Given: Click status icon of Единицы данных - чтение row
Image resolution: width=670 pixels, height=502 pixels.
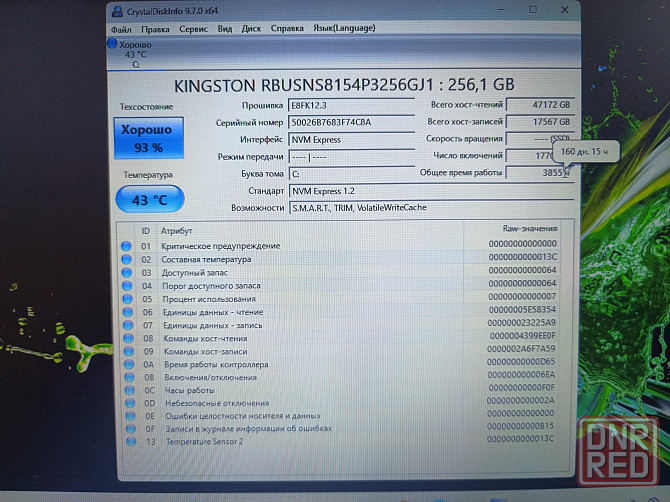Looking at the screenshot, I should (128, 312).
